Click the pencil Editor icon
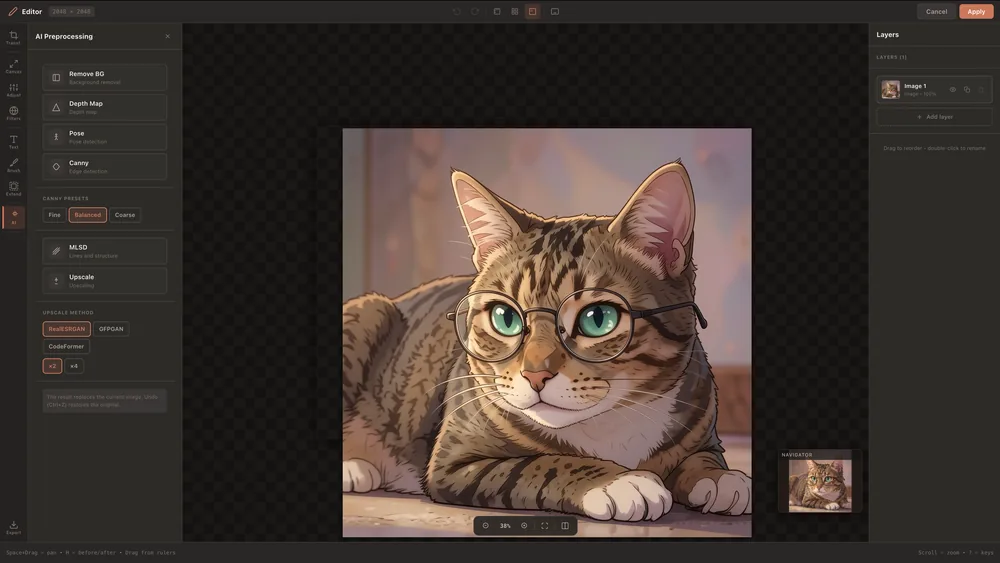The image size is (1000, 563). 13,11
